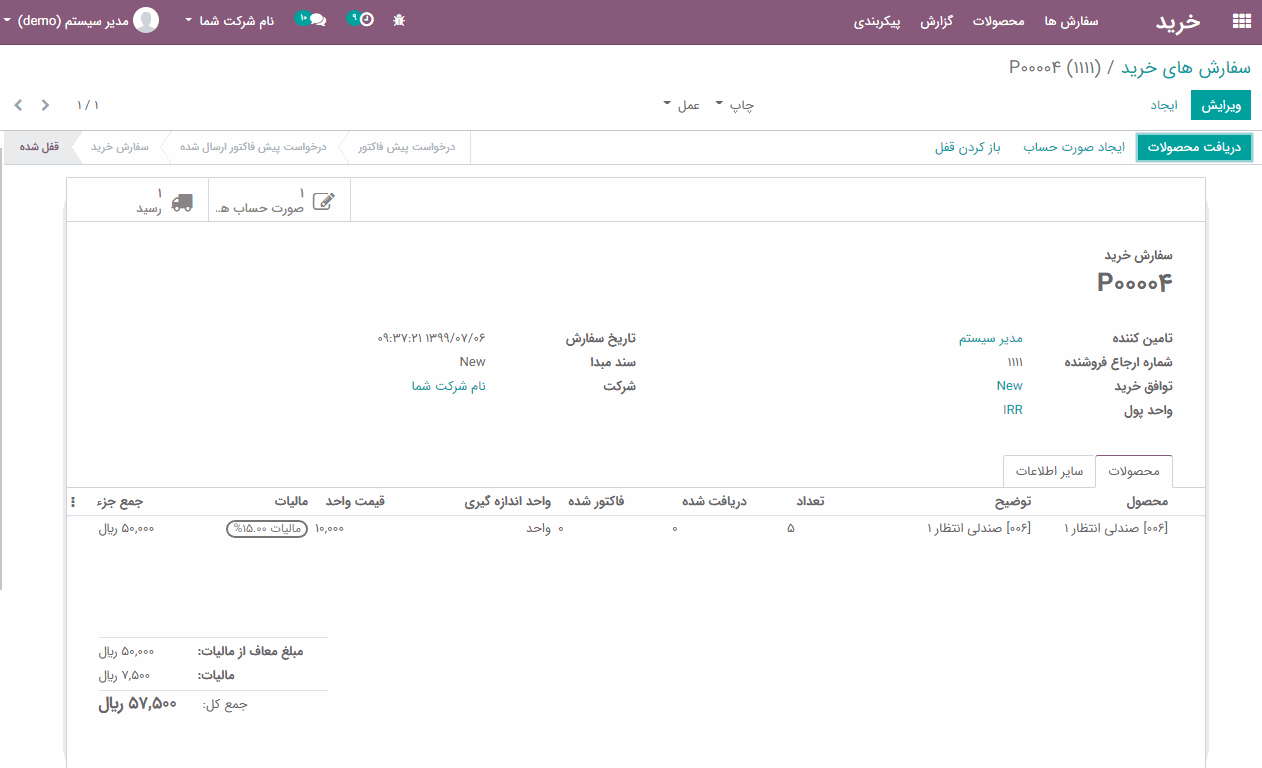The height and width of the screenshot is (768, 1262).
Task: Click the vendor reference ۱۱۱۱ value
Action: pyautogui.click(x=1015, y=362)
